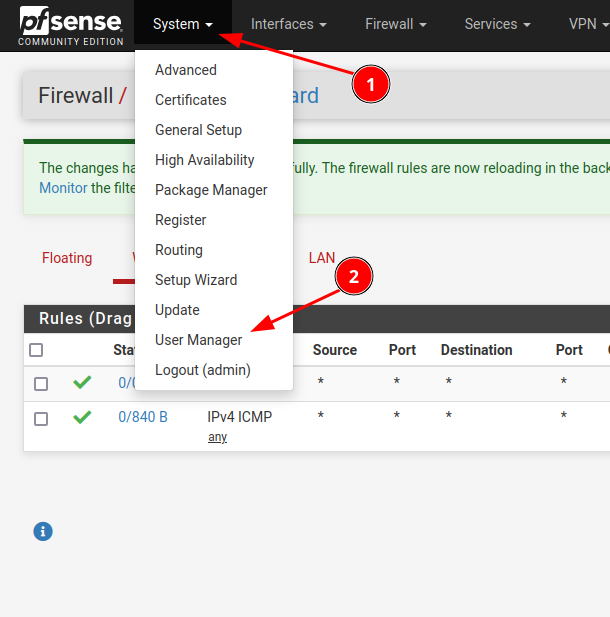The height and width of the screenshot is (617, 610).
Task: Click the Firewall breadcrumb title
Action: pos(75,96)
